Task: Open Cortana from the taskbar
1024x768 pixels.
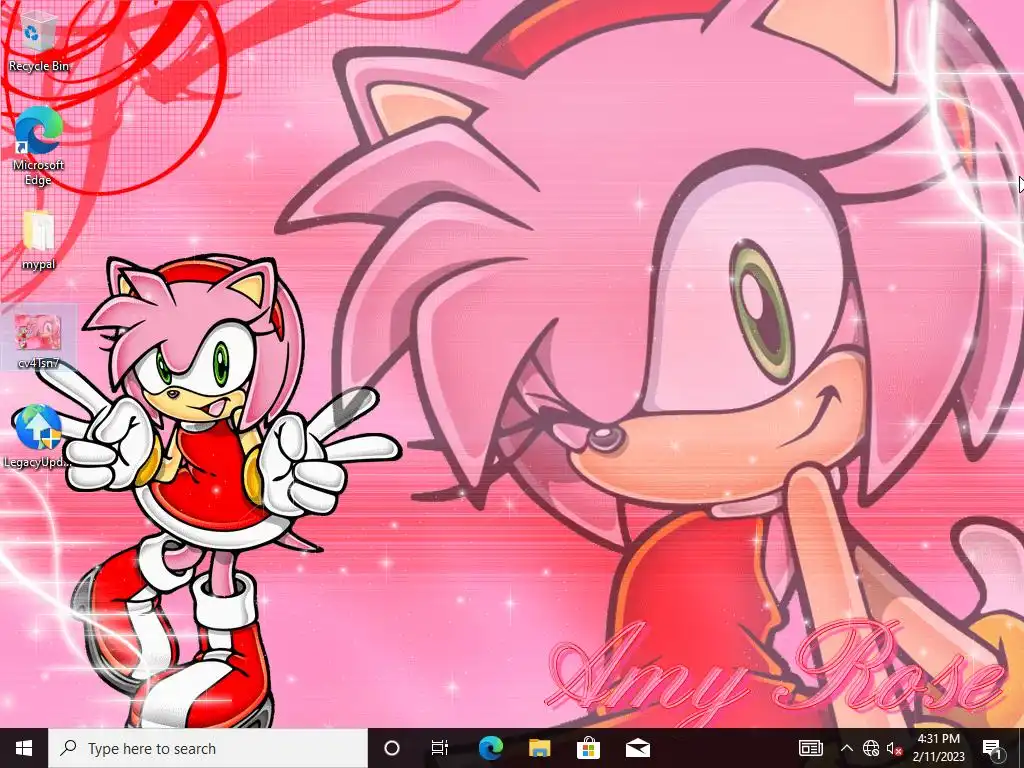Action: click(x=392, y=748)
